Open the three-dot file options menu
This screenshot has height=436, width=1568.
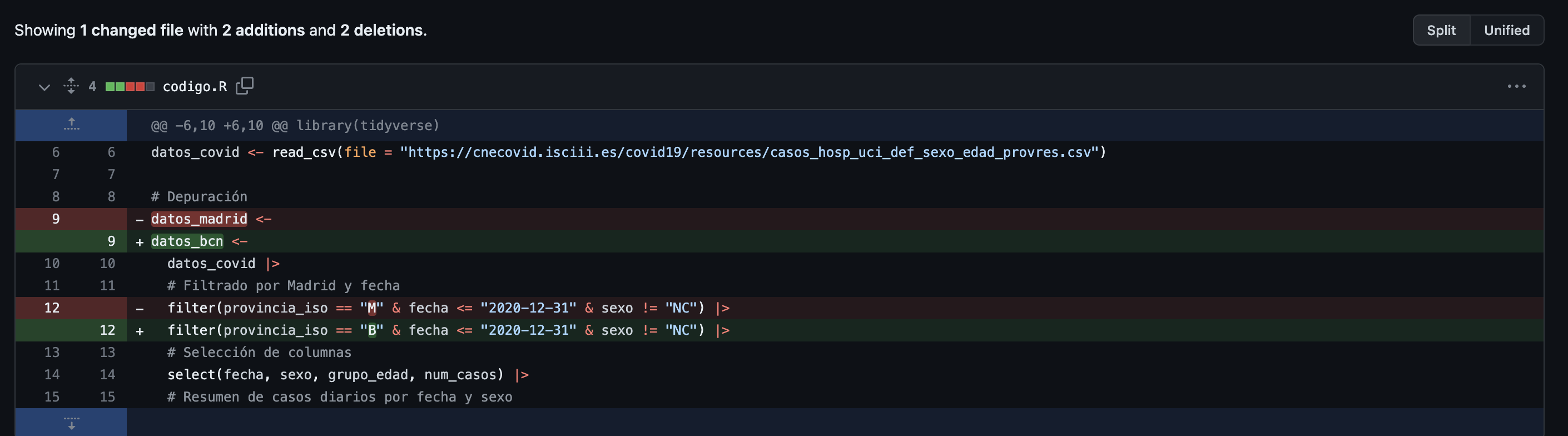pos(1516,86)
